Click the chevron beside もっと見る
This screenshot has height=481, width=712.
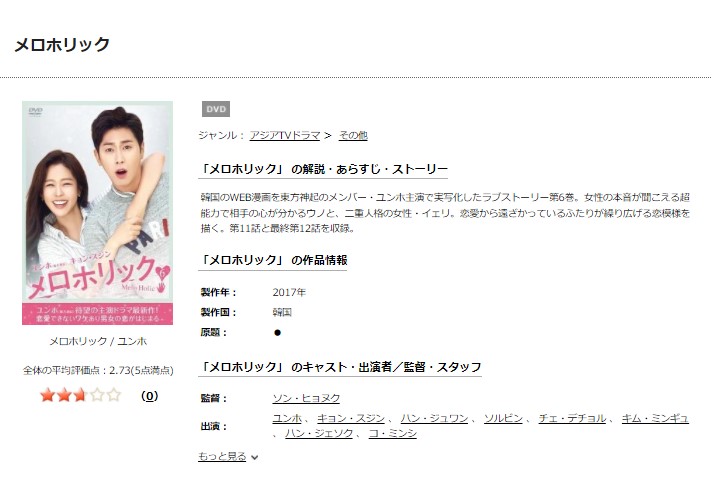pyautogui.click(x=255, y=457)
